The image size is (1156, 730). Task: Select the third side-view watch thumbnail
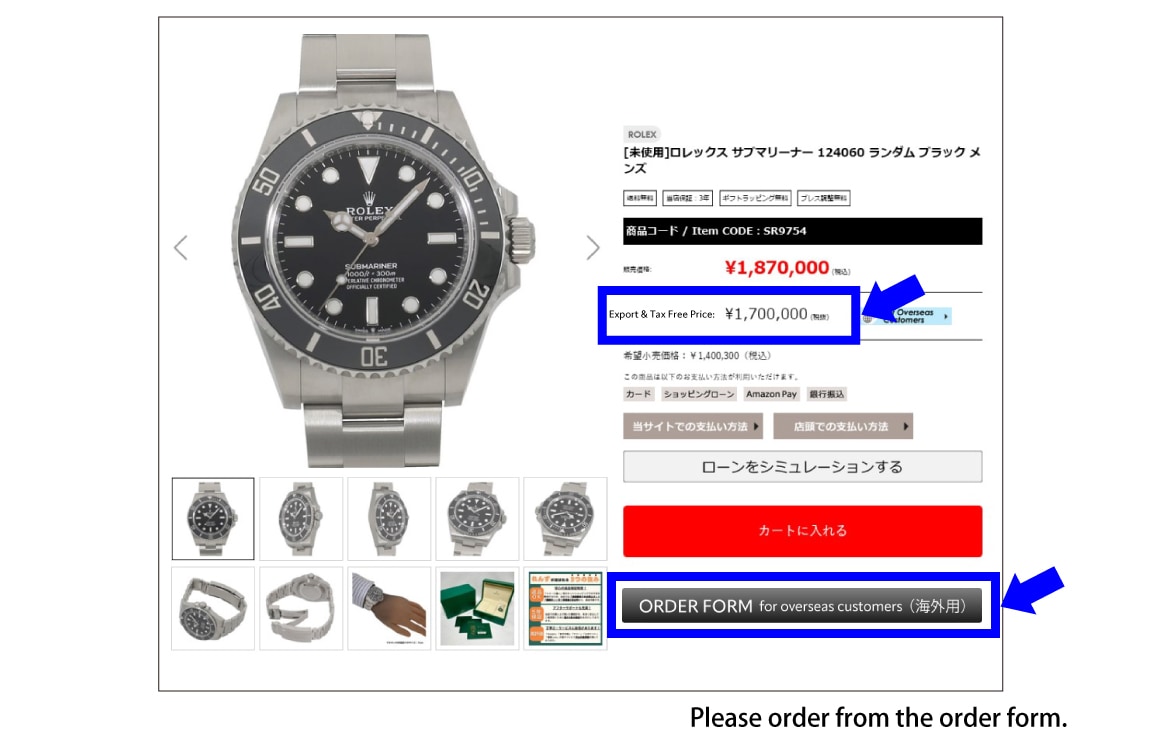point(389,518)
